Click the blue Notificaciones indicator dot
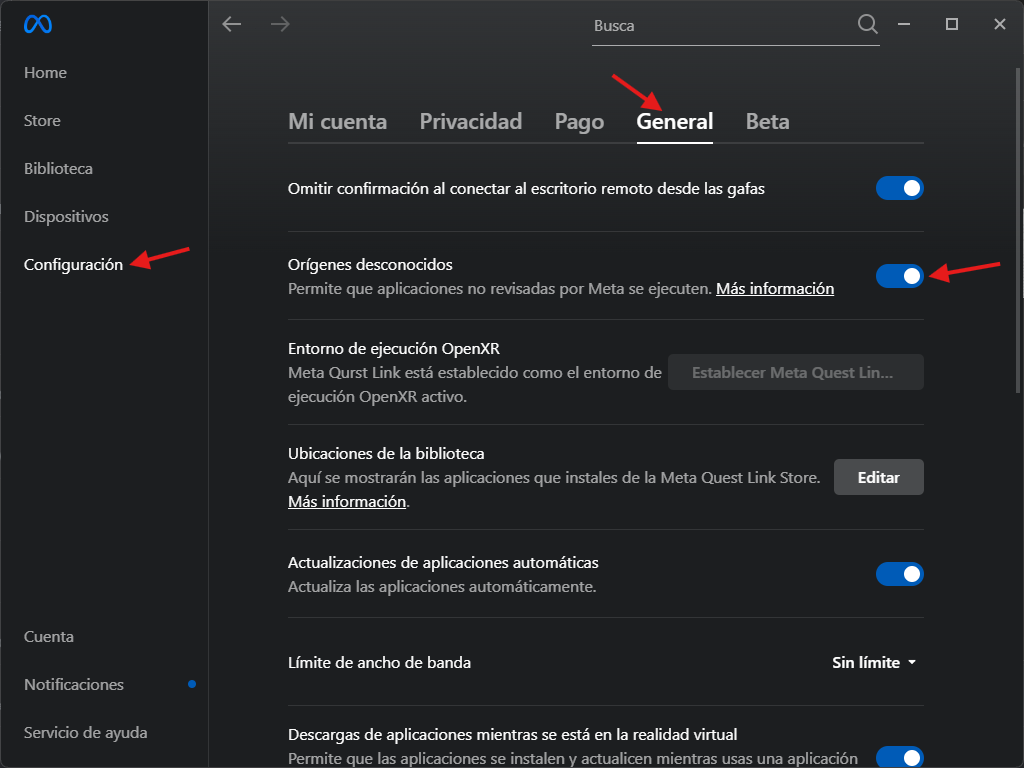This screenshot has width=1024, height=768. [x=192, y=684]
